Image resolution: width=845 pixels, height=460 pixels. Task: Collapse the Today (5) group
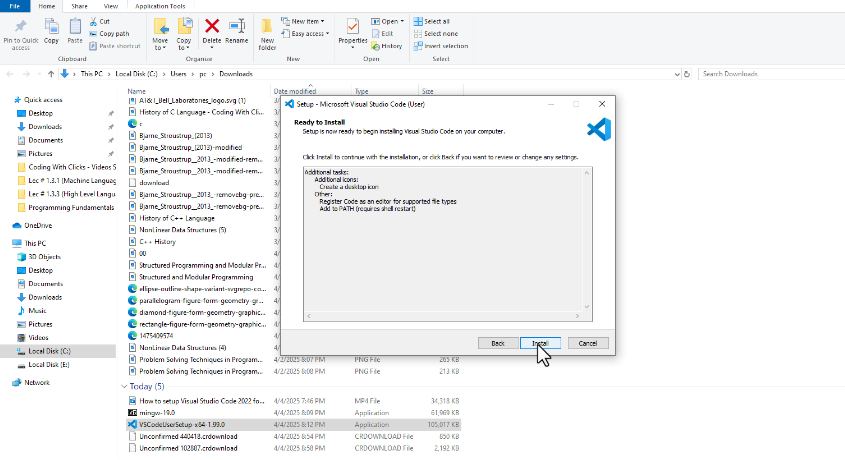coord(124,386)
